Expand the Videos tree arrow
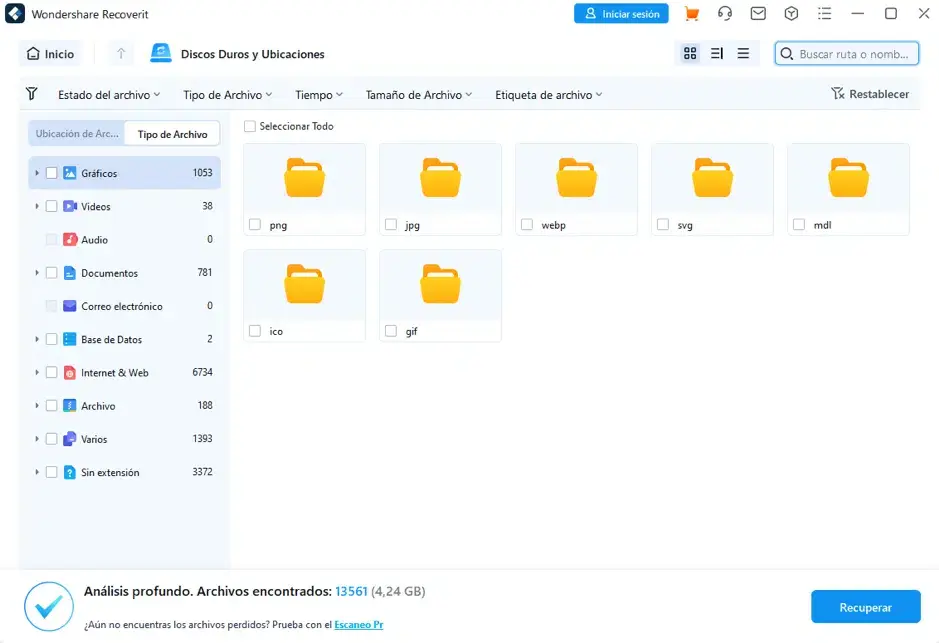Viewport: 939px width, 643px height. [37, 207]
